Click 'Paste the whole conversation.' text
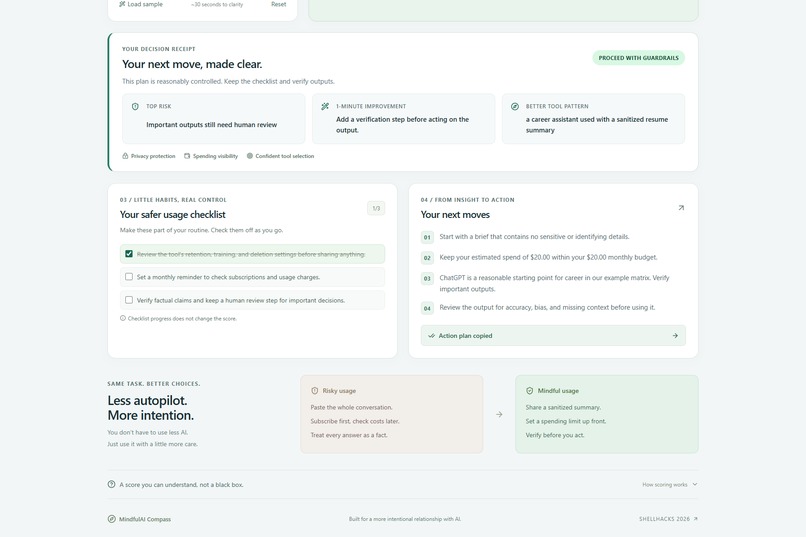Viewport: 806px width, 537px height. coord(352,408)
